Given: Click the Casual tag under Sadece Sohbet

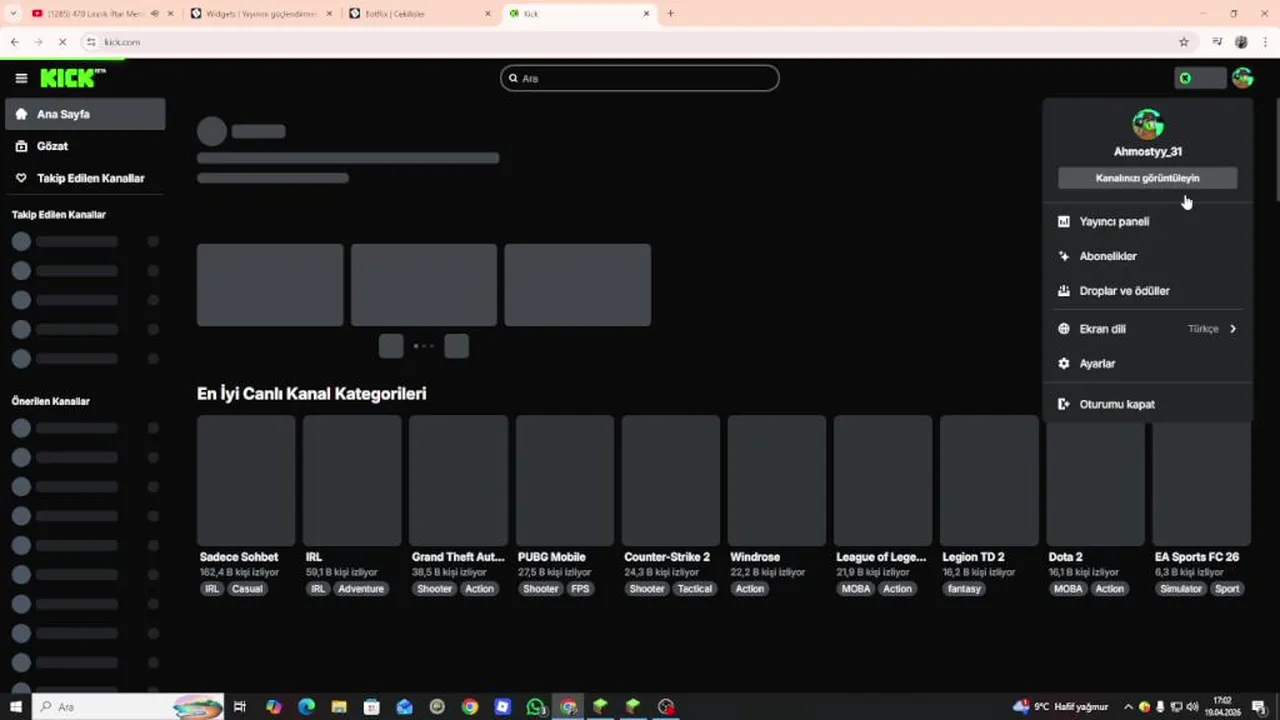Looking at the screenshot, I should click(x=247, y=589).
